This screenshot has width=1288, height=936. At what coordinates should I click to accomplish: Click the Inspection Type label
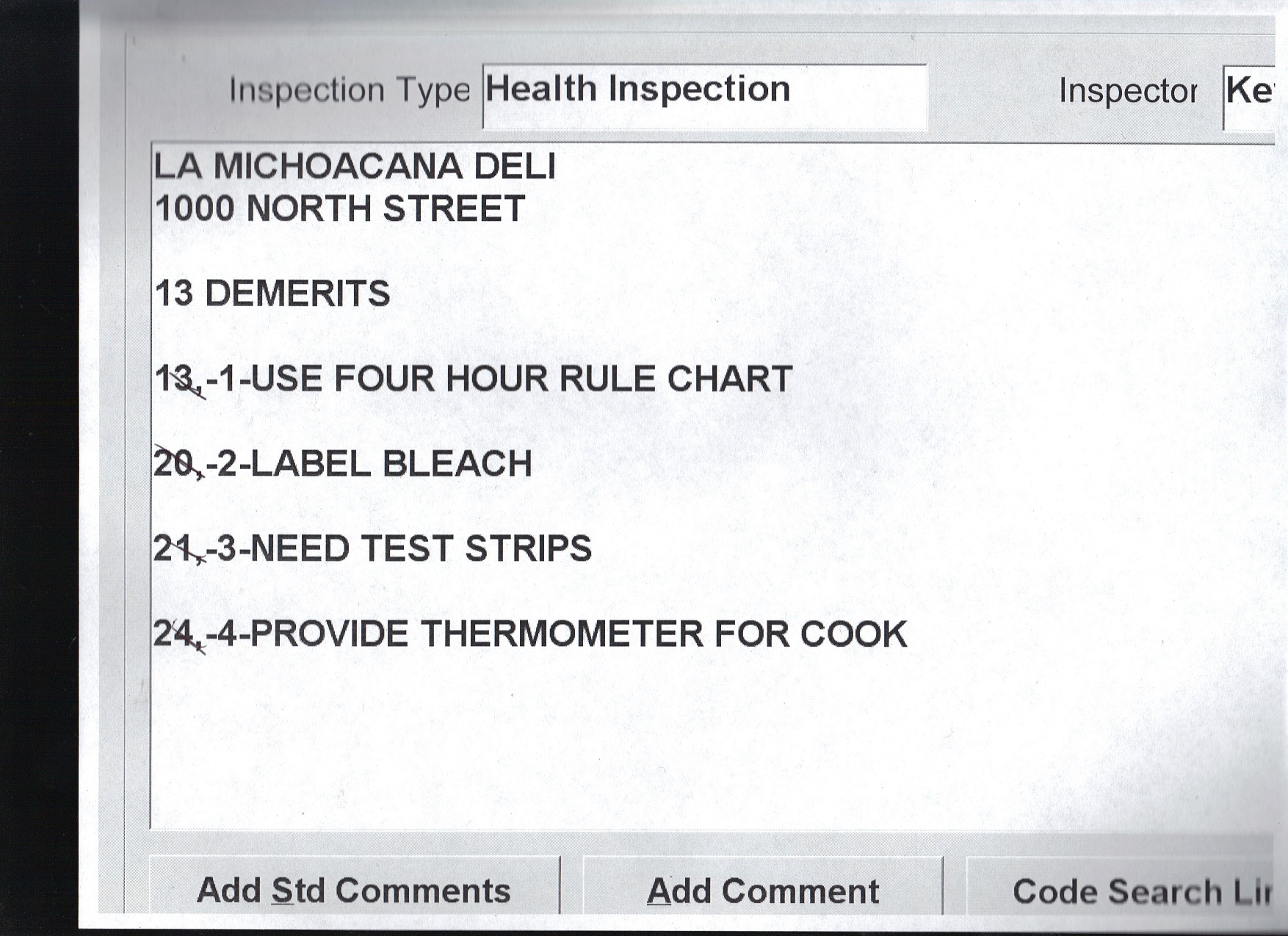point(349,90)
